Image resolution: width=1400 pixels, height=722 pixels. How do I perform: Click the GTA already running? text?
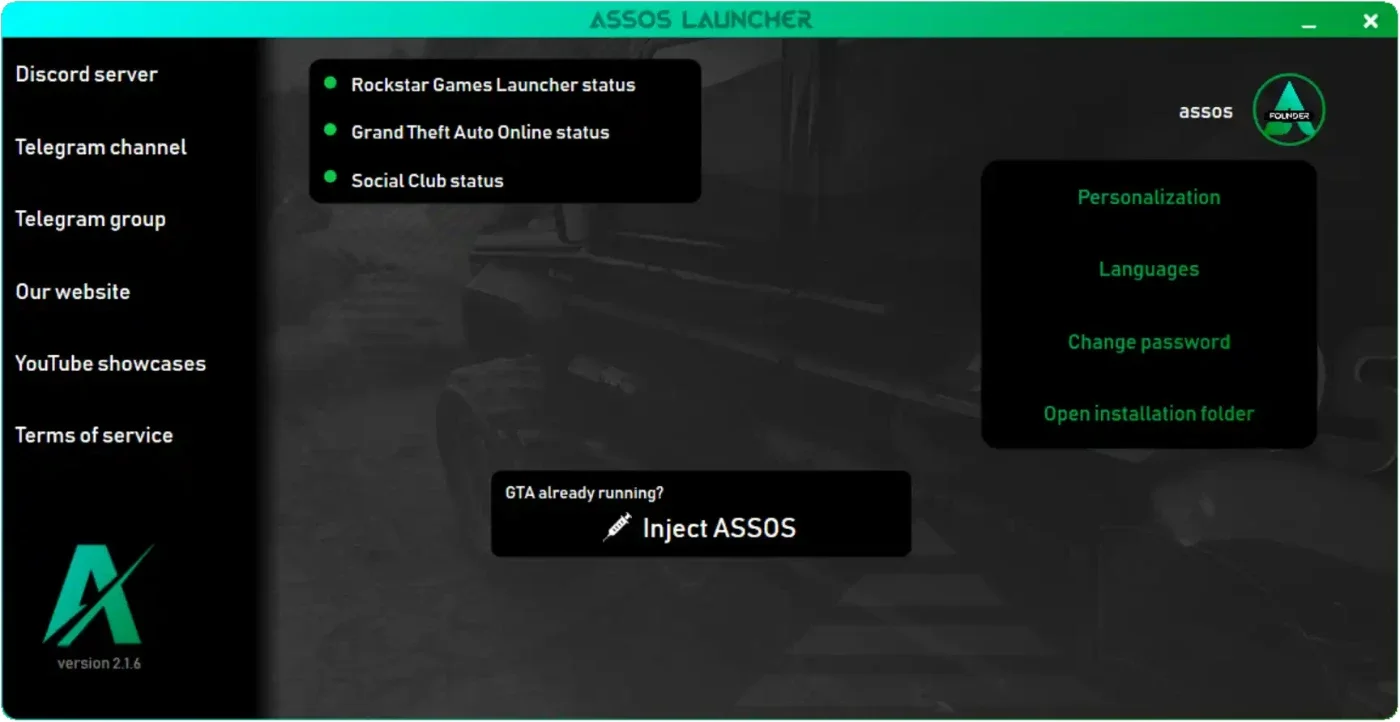coord(584,493)
